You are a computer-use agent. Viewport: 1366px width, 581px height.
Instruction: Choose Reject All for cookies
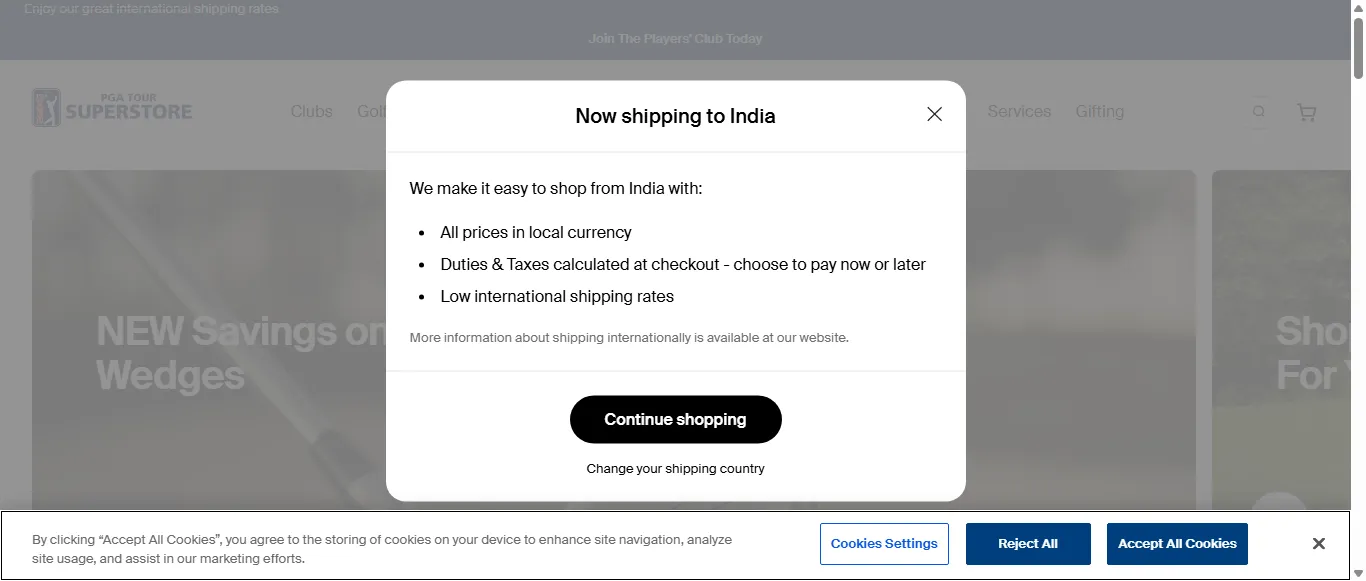[x=1027, y=544]
